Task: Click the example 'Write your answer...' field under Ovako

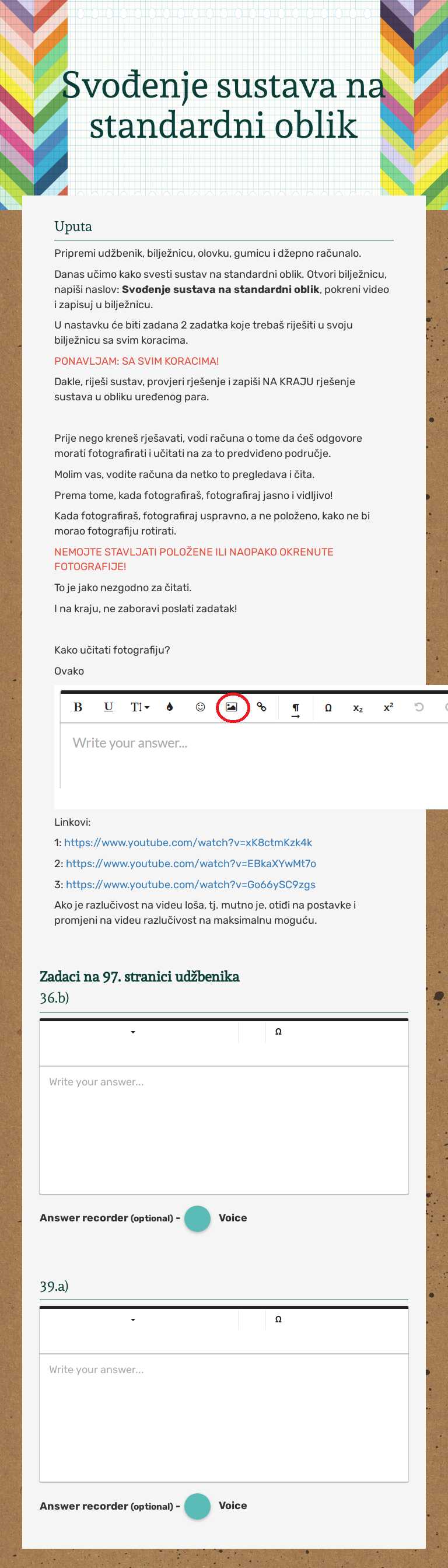Action: click(x=254, y=755)
